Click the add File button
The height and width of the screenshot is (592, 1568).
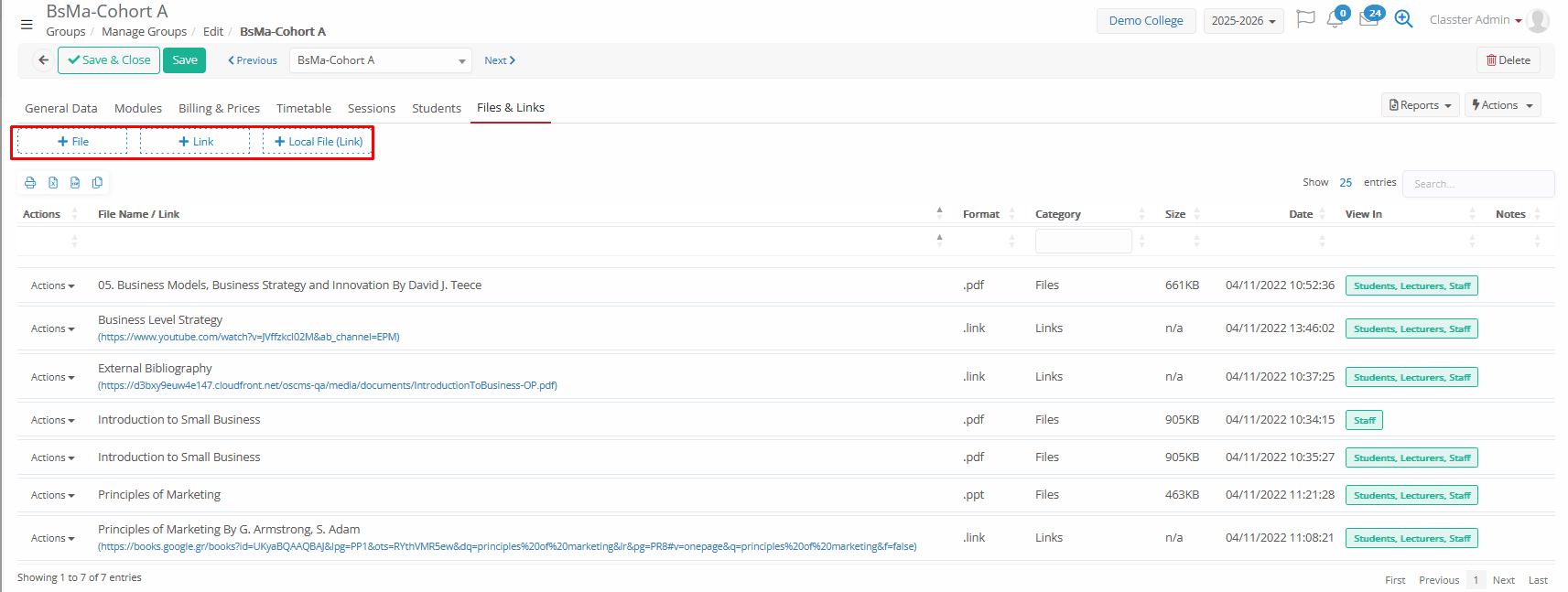(72, 142)
